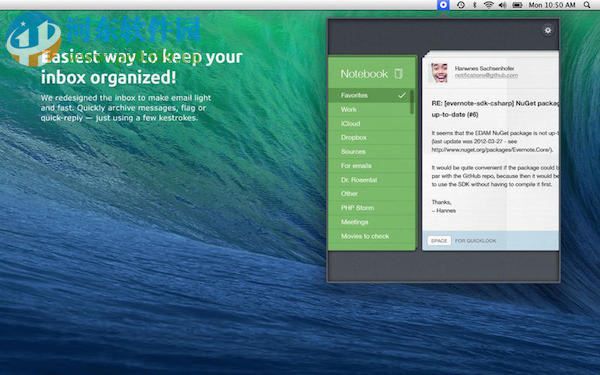Open Spotlight search magnifier
The width and height of the screenshot is (600, 375).
tap(587, 5)
